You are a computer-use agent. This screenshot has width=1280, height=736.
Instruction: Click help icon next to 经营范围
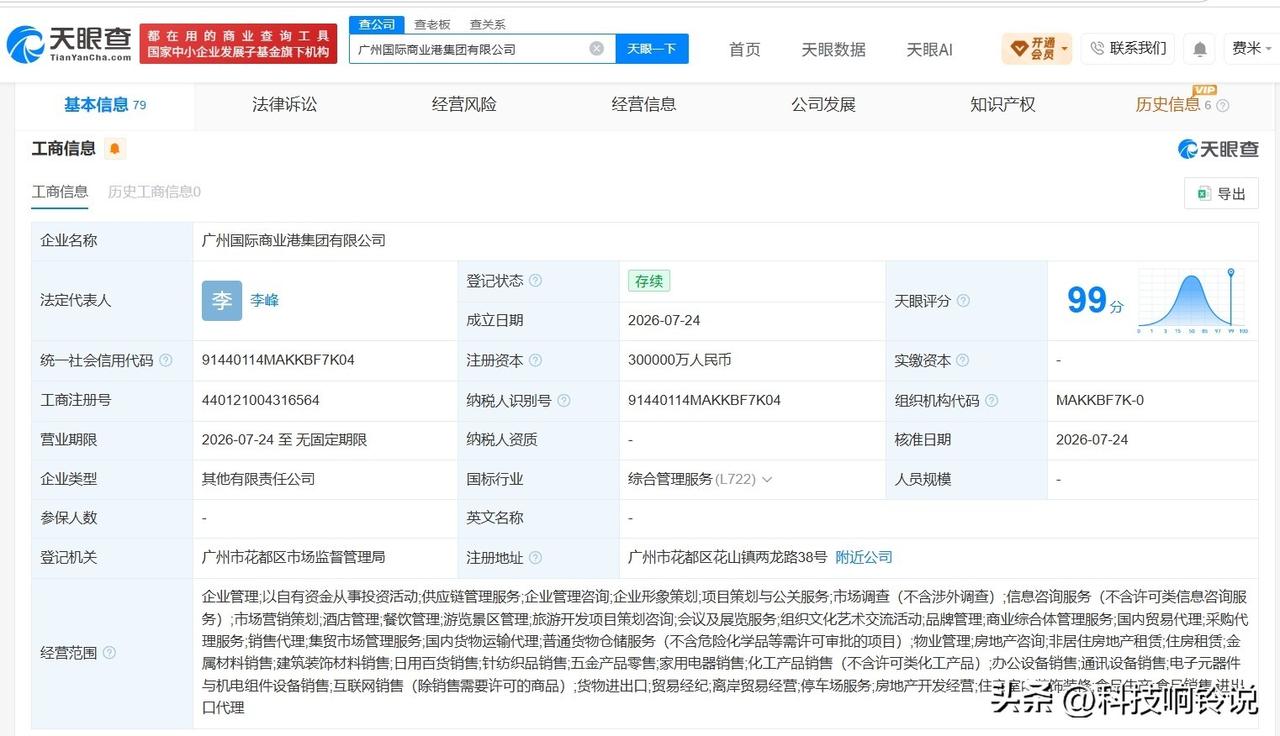tap(108, 653)
